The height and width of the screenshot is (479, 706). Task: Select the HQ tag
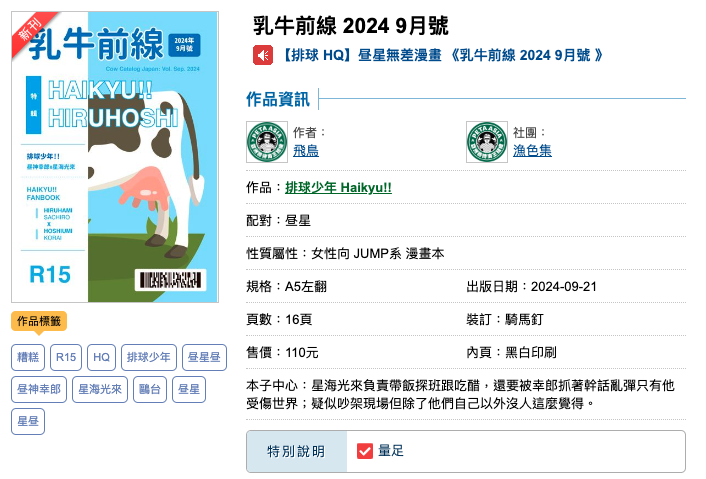click(x=101, y=357)
